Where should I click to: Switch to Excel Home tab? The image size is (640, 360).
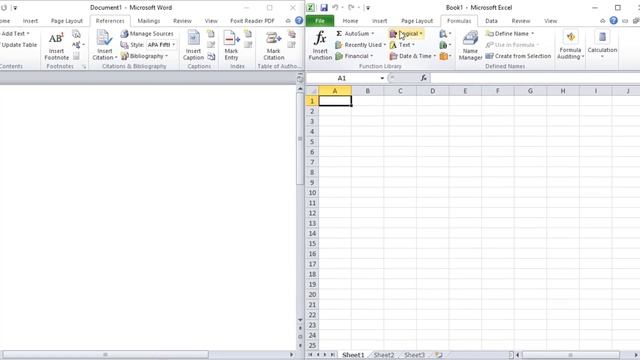pos(350,21)
